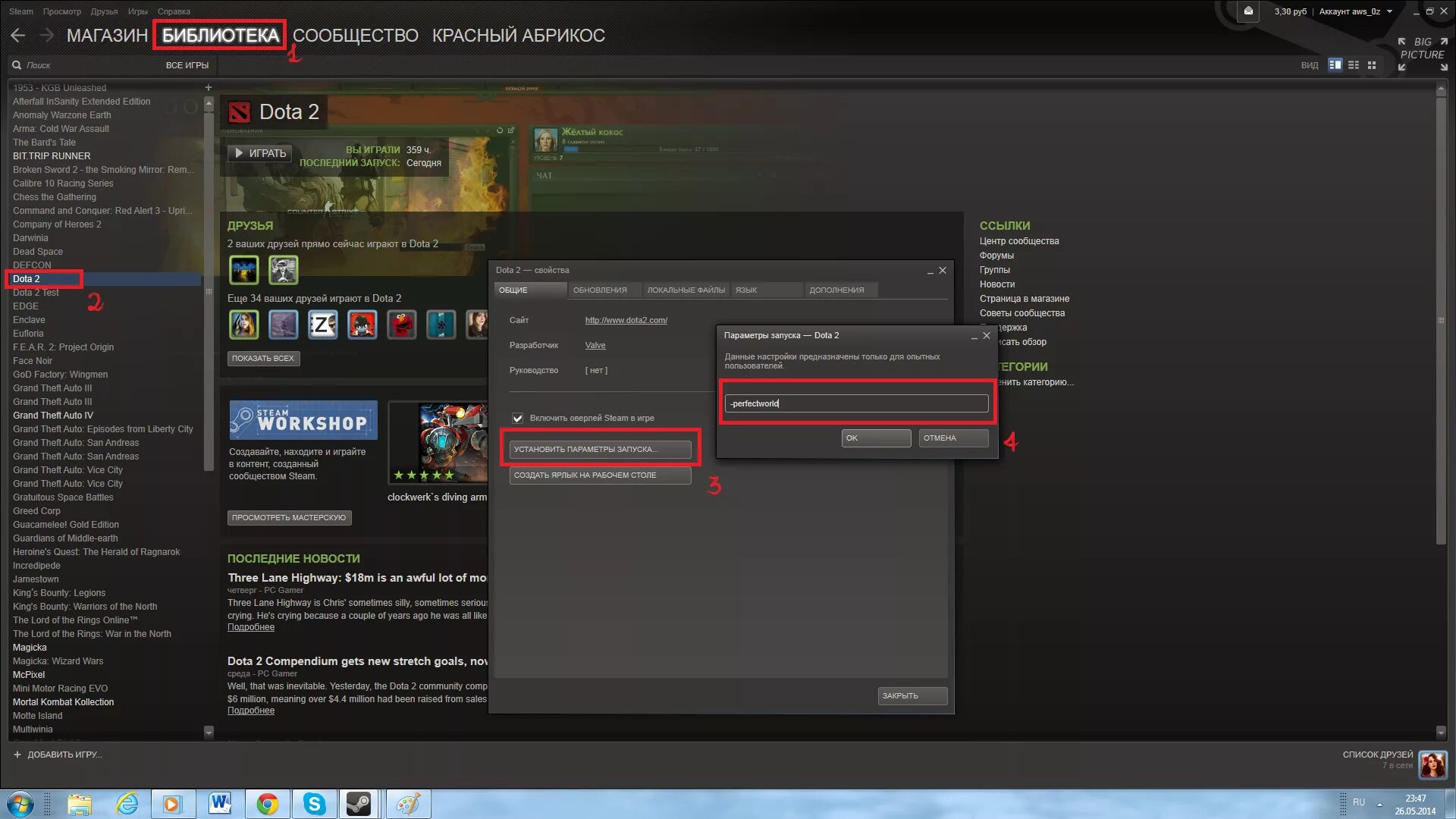Image resolution: width=1456 pixels, height=819 pixels.
Task: Select the ОБЩИЕ tab in properties window
Action: tap(513, 290)
